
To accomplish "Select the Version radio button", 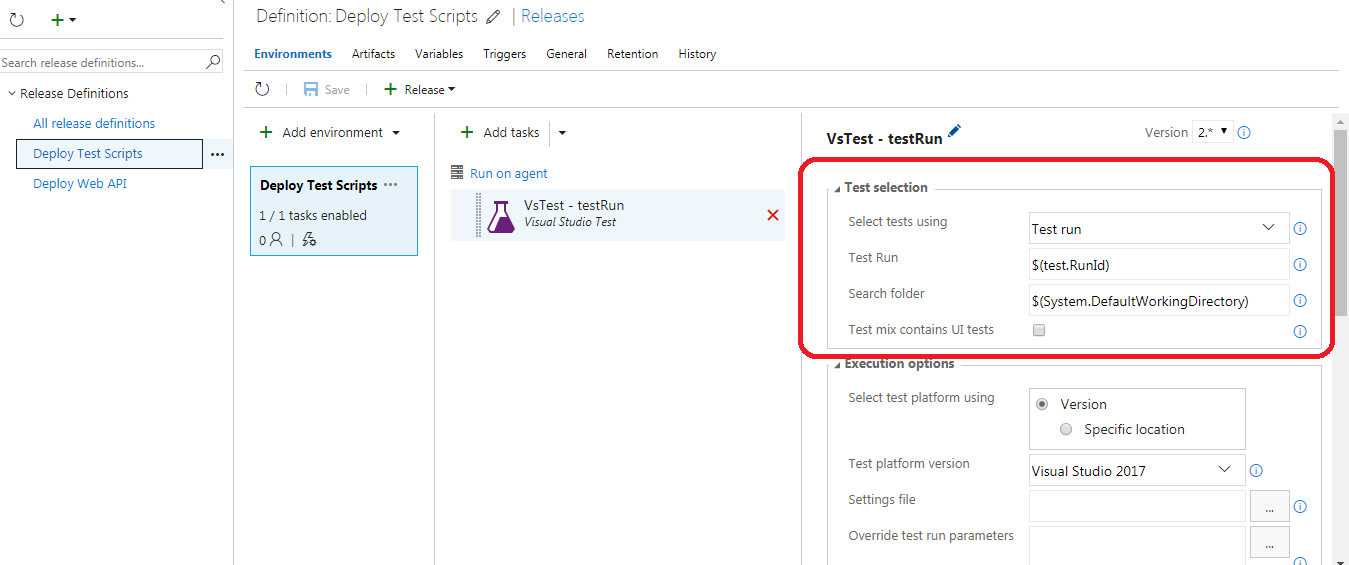I will (x=1043, y=404).
